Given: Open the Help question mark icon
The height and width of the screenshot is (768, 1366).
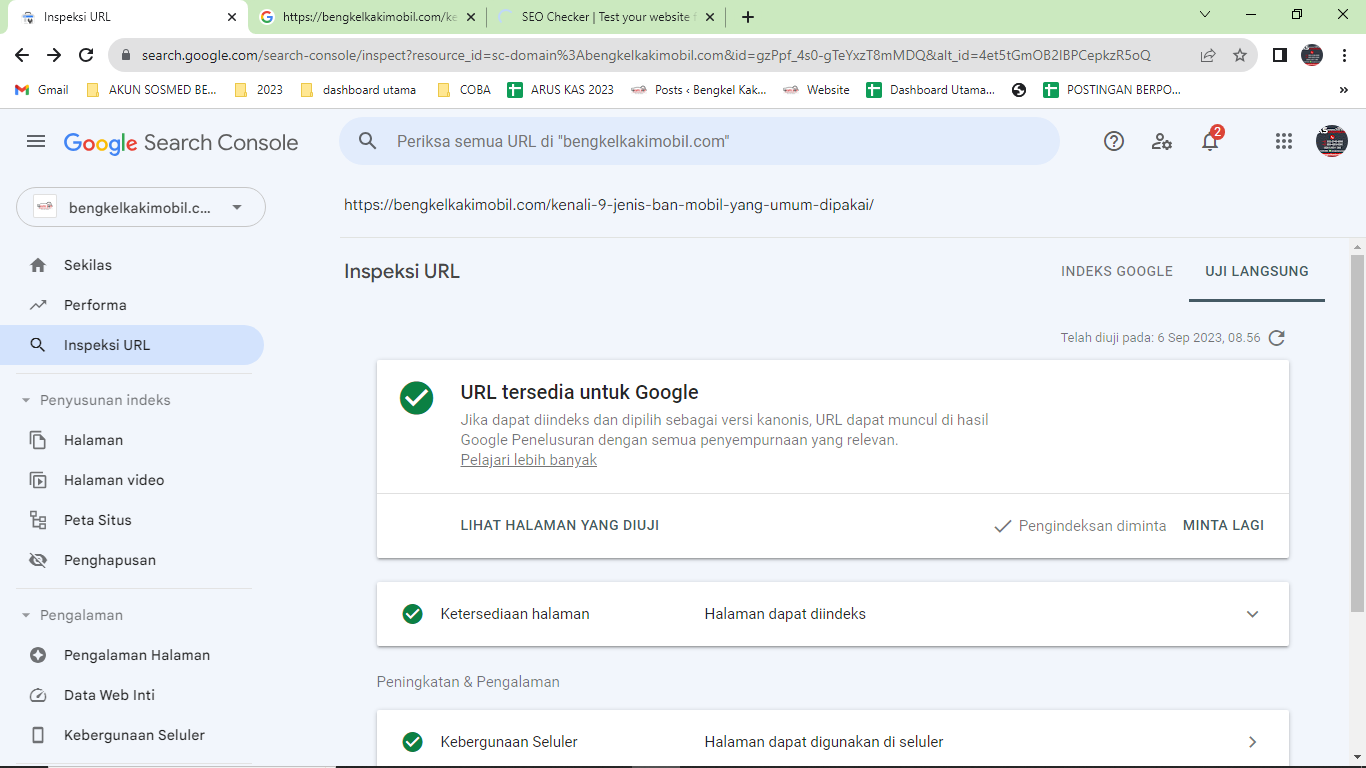Looking at the screenshot, I should point(1114,142).
